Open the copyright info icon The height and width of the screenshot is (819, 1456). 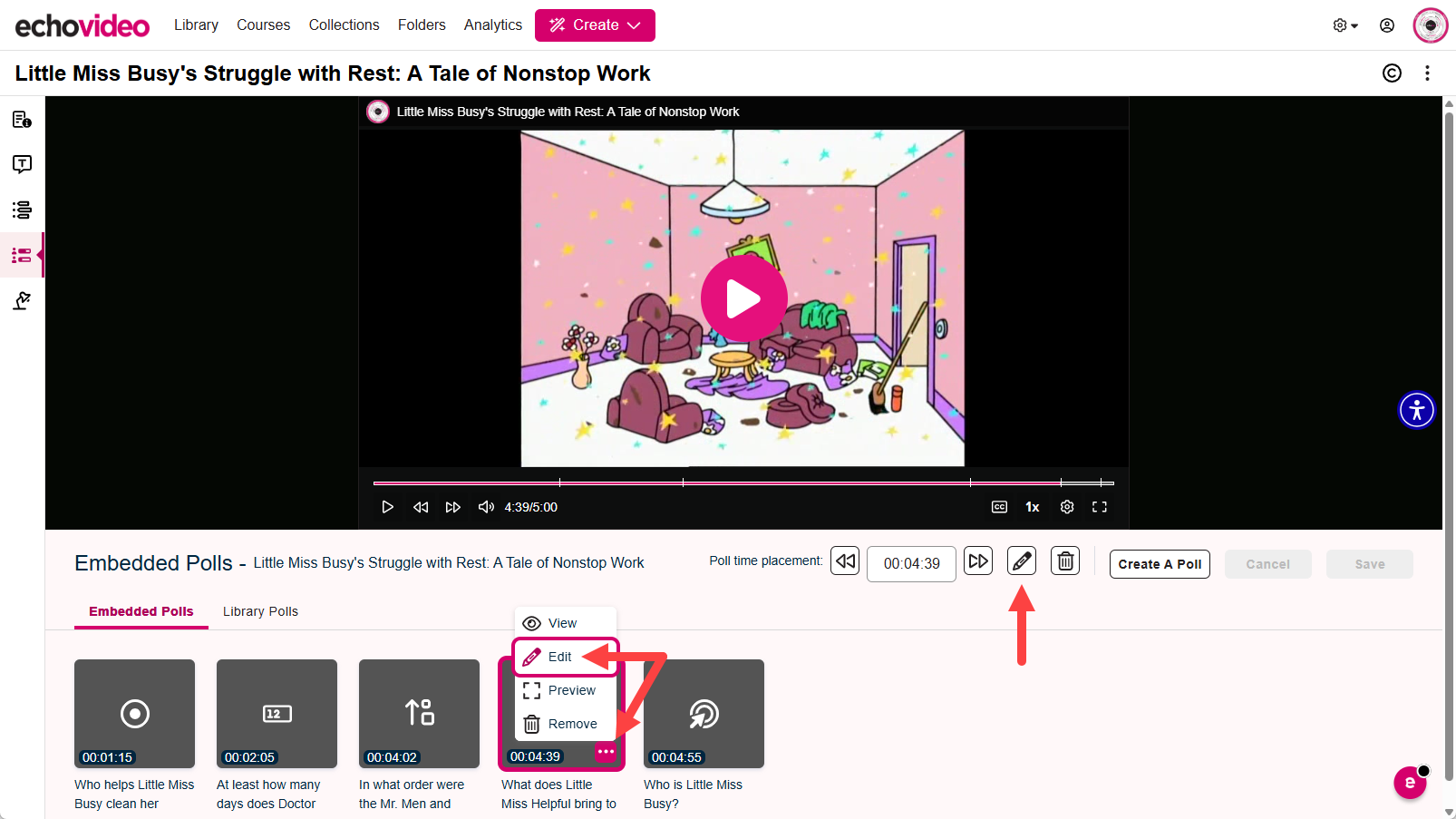[1392, 73]
